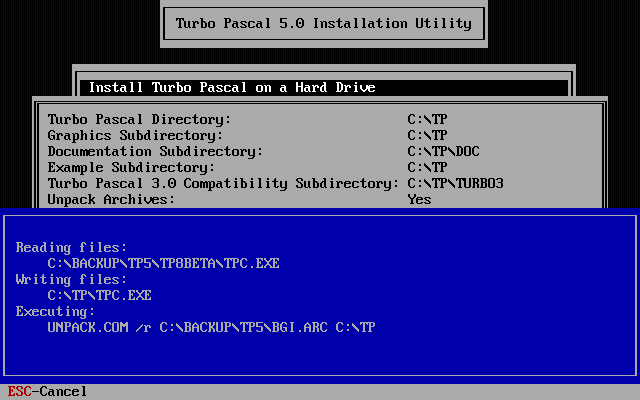Select the Example Subdirectory value C:\TP
The image size is (640, 400).
[427, 167]
